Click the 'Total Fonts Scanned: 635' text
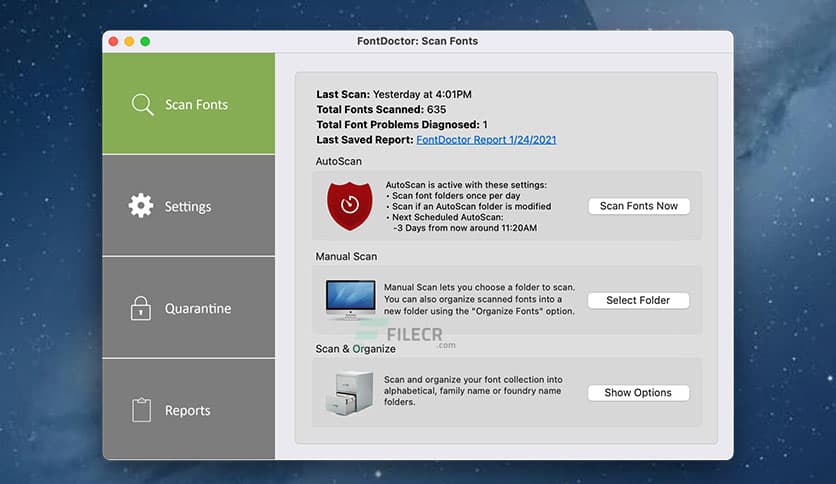Screen dimensions: 836x484 click(381, 109)
